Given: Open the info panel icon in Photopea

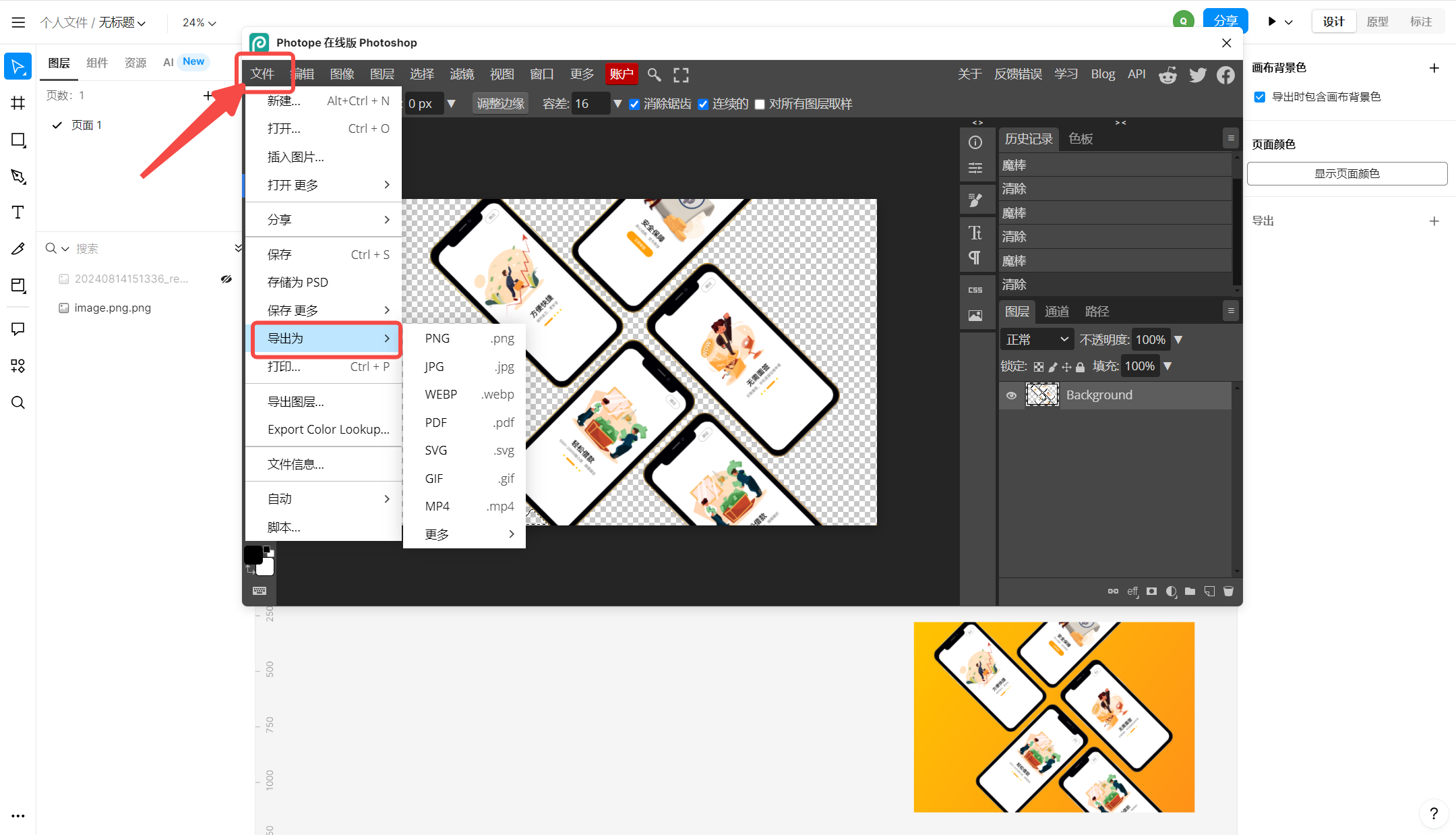Looking at the screenshot, I should tap(975, 142).
